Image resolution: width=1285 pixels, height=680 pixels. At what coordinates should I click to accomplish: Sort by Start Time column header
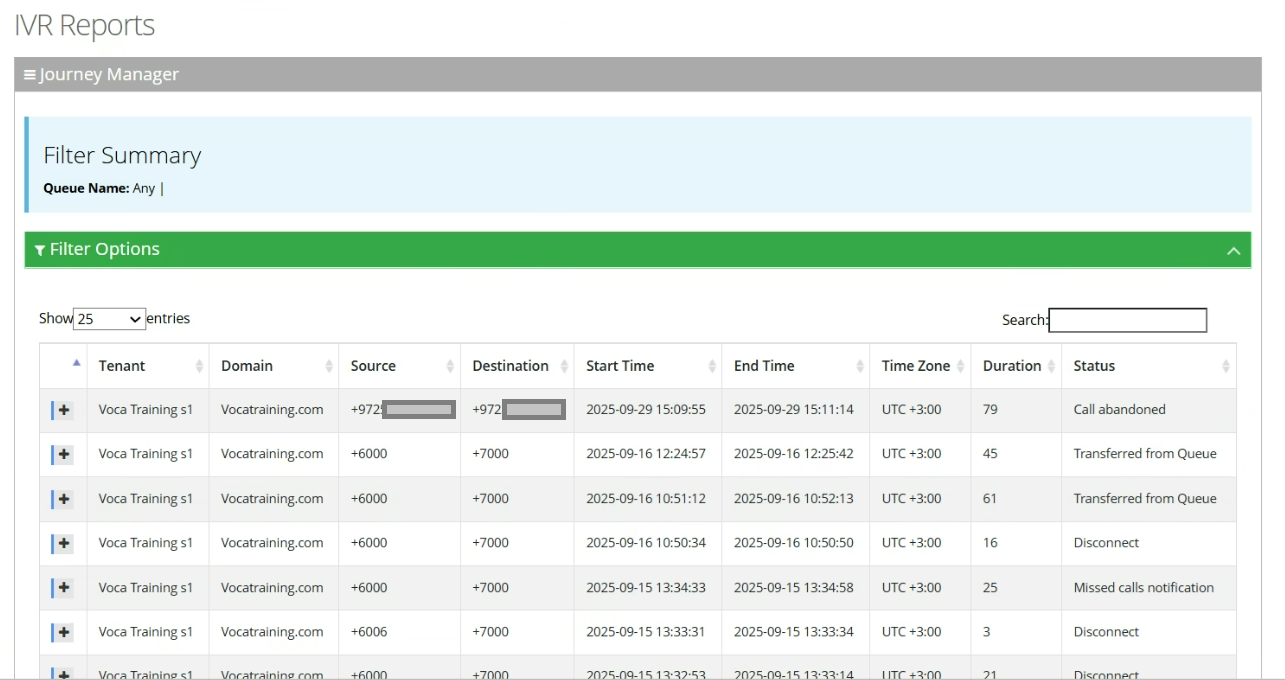[x=647, y=366]
